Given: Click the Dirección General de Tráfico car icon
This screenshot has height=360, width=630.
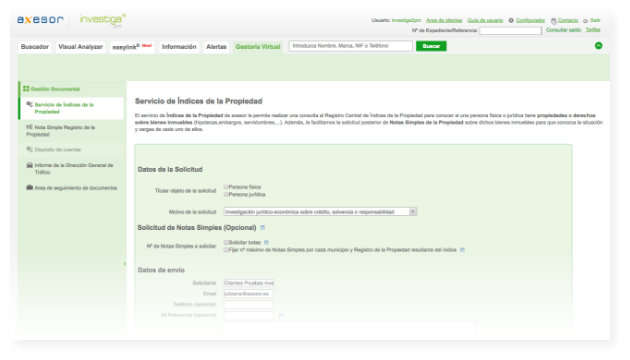Looking at the screenshot, I should 29,165.
